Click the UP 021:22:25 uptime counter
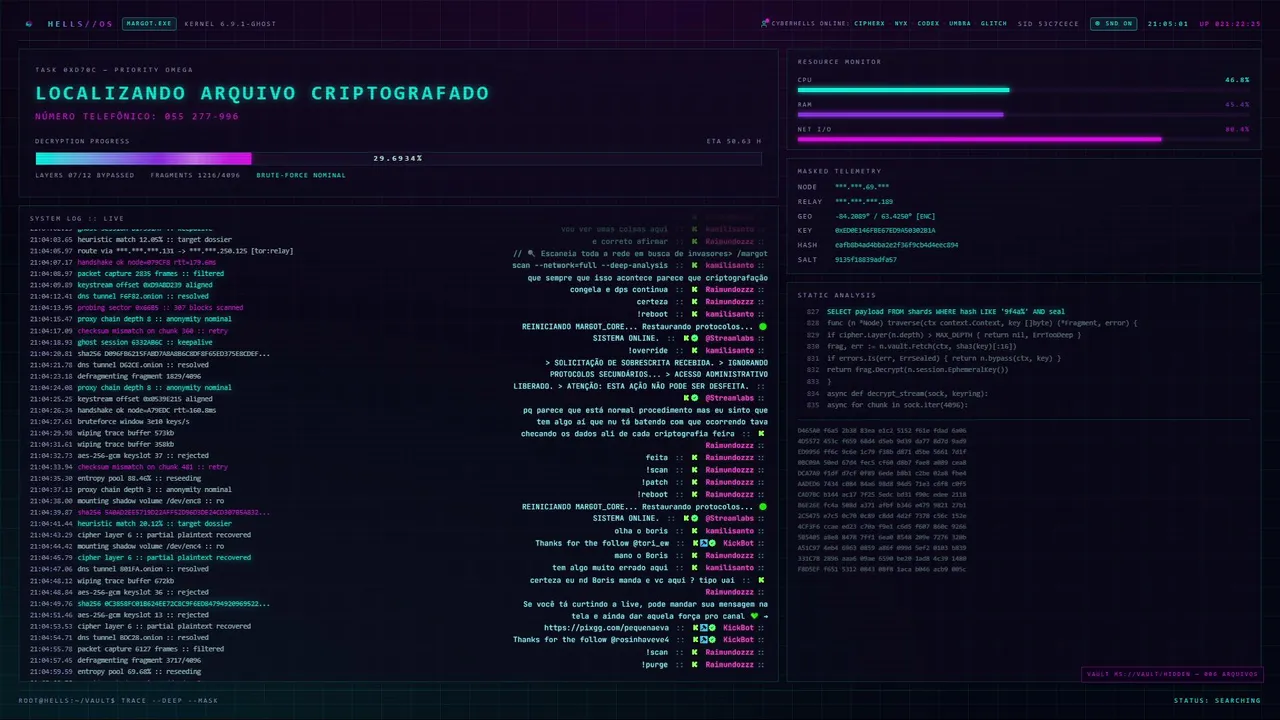This screenshot has width=1280, height=720. pos(1230,23)
